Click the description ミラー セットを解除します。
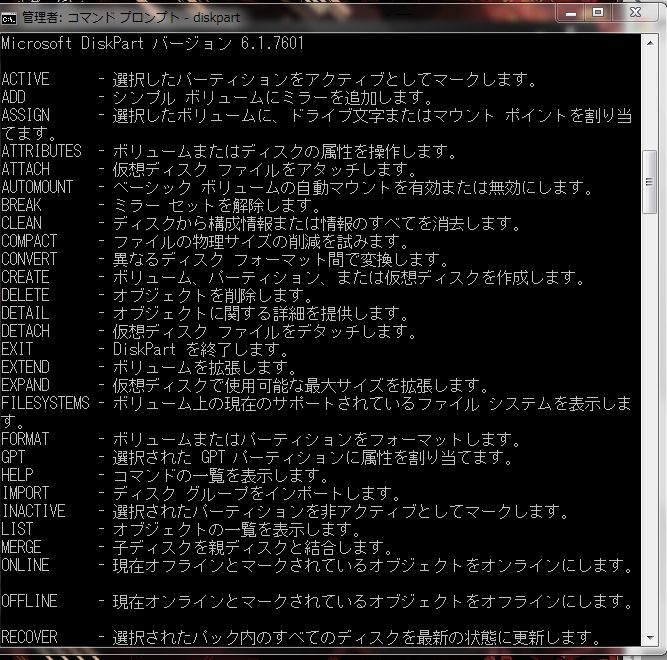 pos(216,205)
